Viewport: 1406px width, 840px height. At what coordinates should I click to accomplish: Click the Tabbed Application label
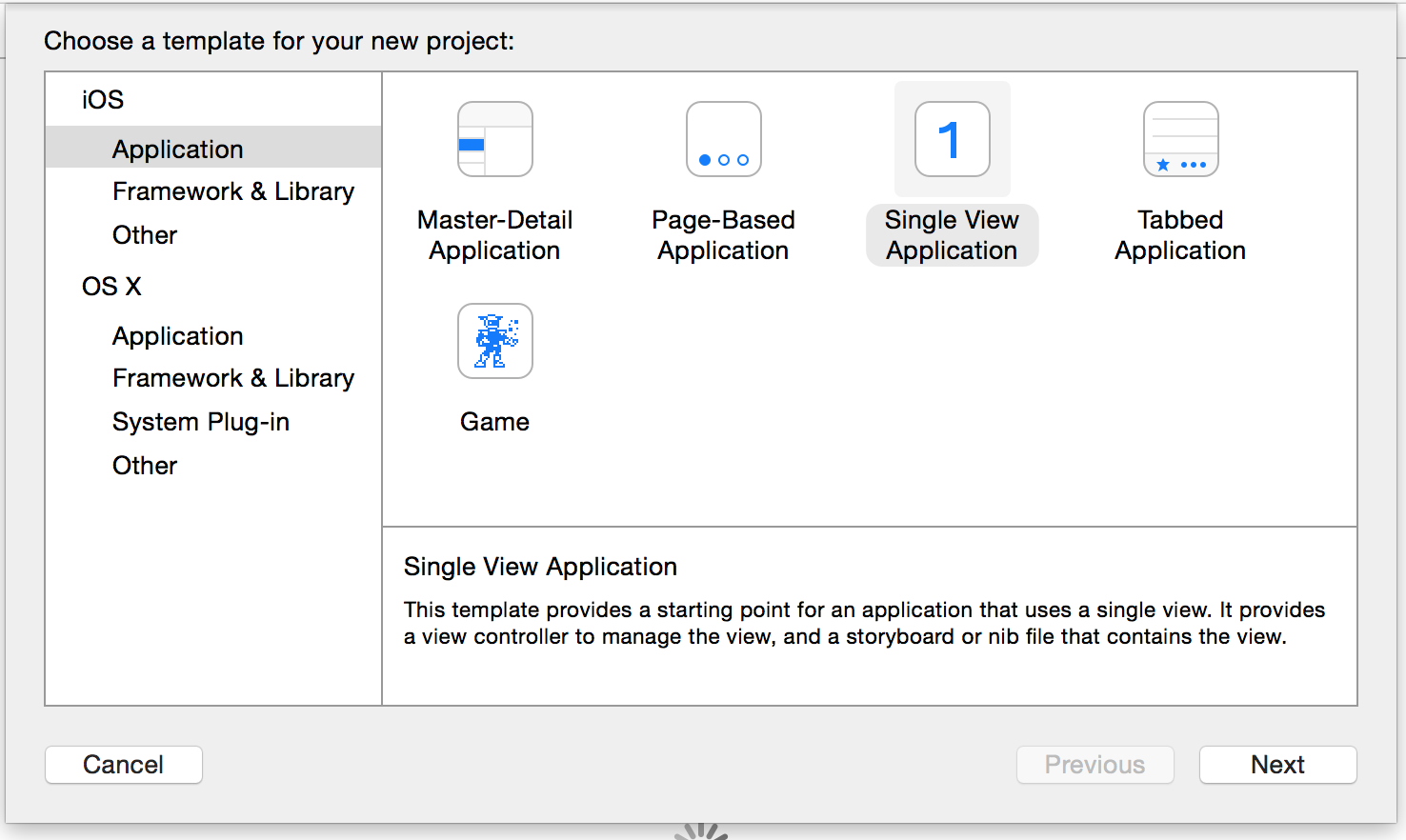pos(1180,235)
